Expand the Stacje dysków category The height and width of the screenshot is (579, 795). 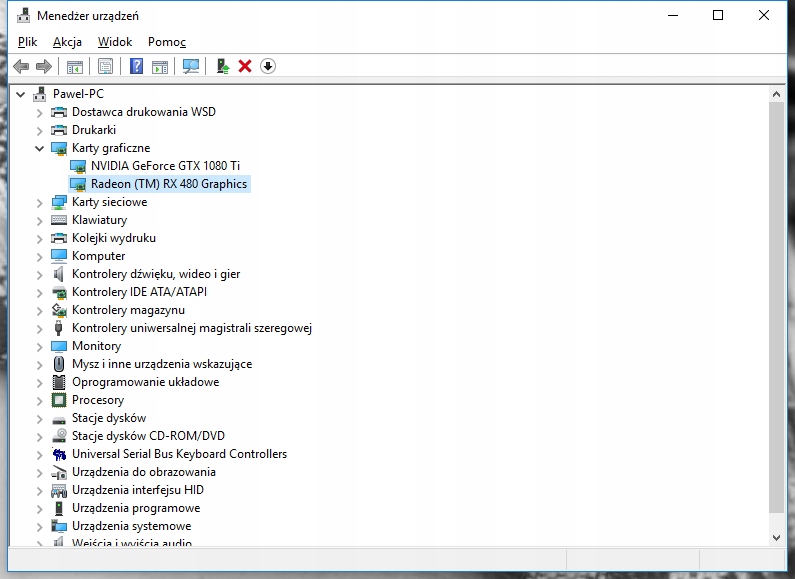tap(40, 419)
